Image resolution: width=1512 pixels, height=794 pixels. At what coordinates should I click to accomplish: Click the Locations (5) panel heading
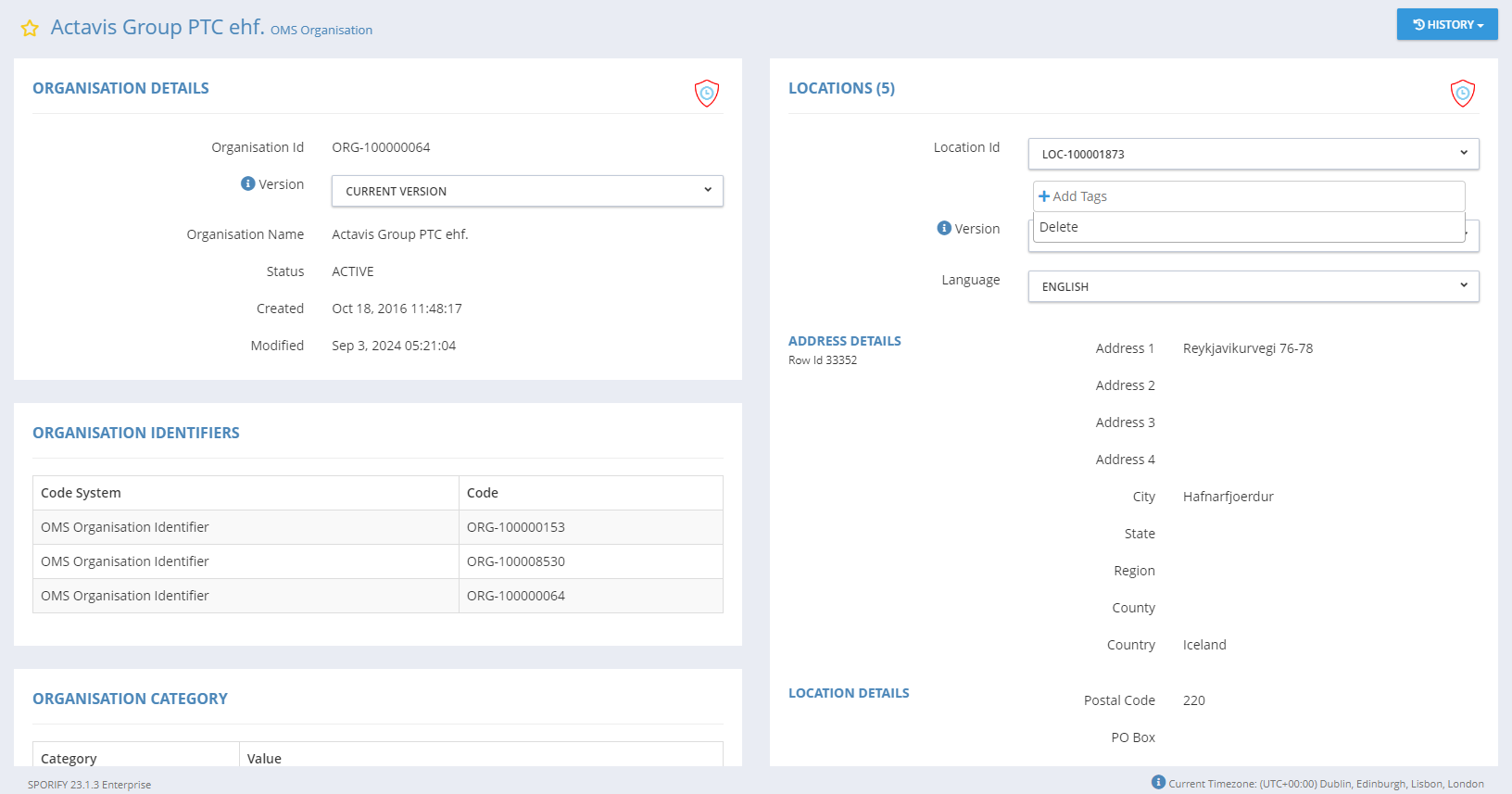click(841, 88)
